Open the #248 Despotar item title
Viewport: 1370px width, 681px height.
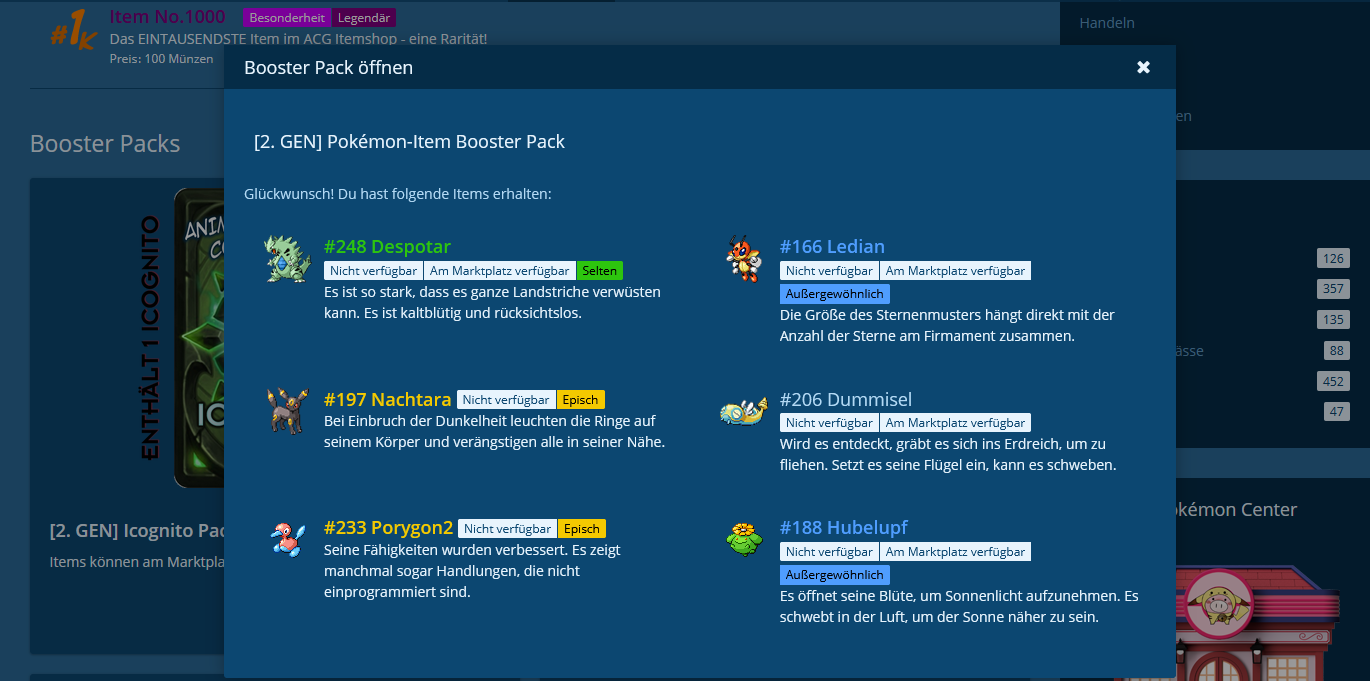(387, 247)
